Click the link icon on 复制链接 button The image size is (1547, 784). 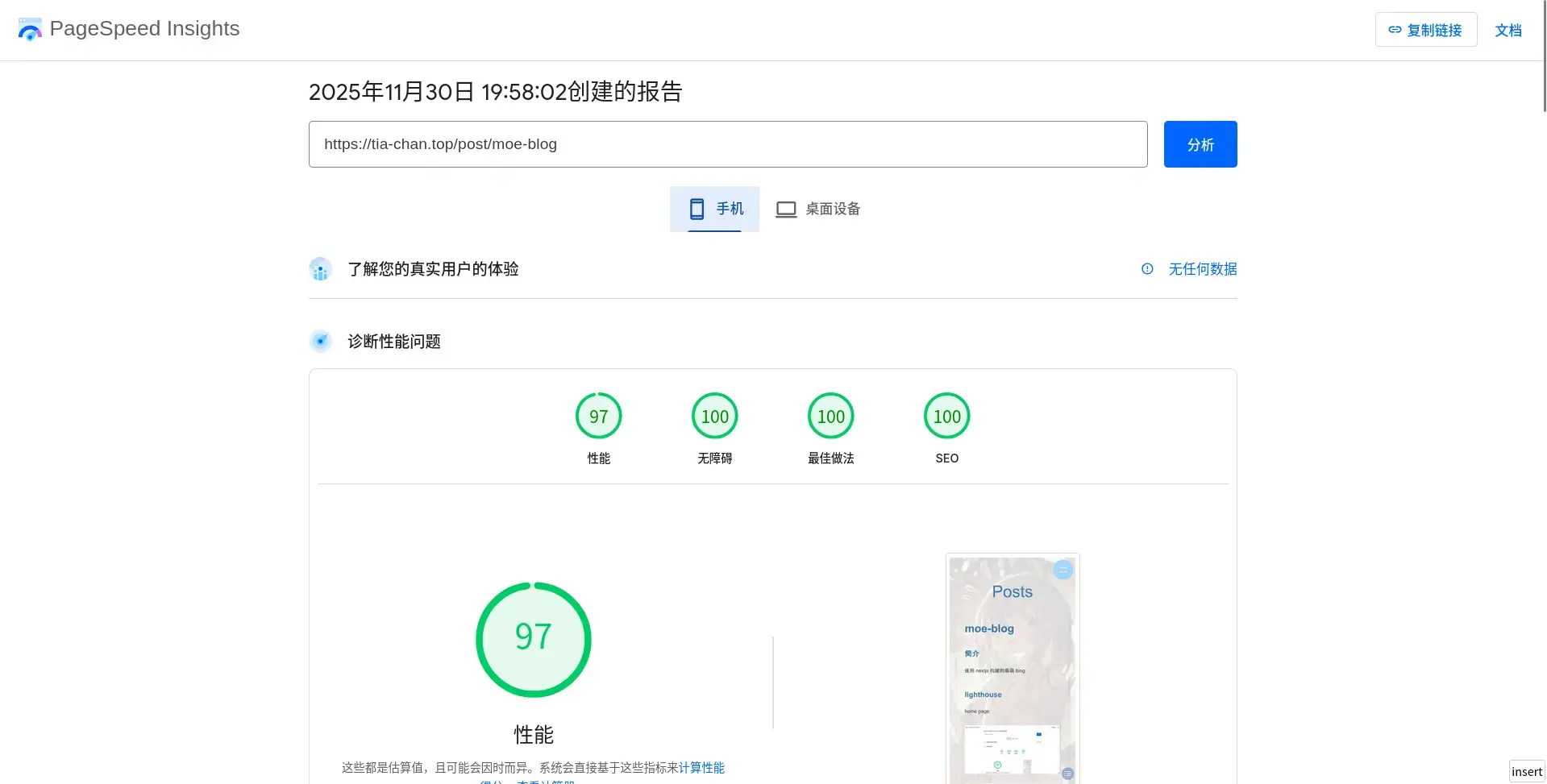click(1395, 30)
